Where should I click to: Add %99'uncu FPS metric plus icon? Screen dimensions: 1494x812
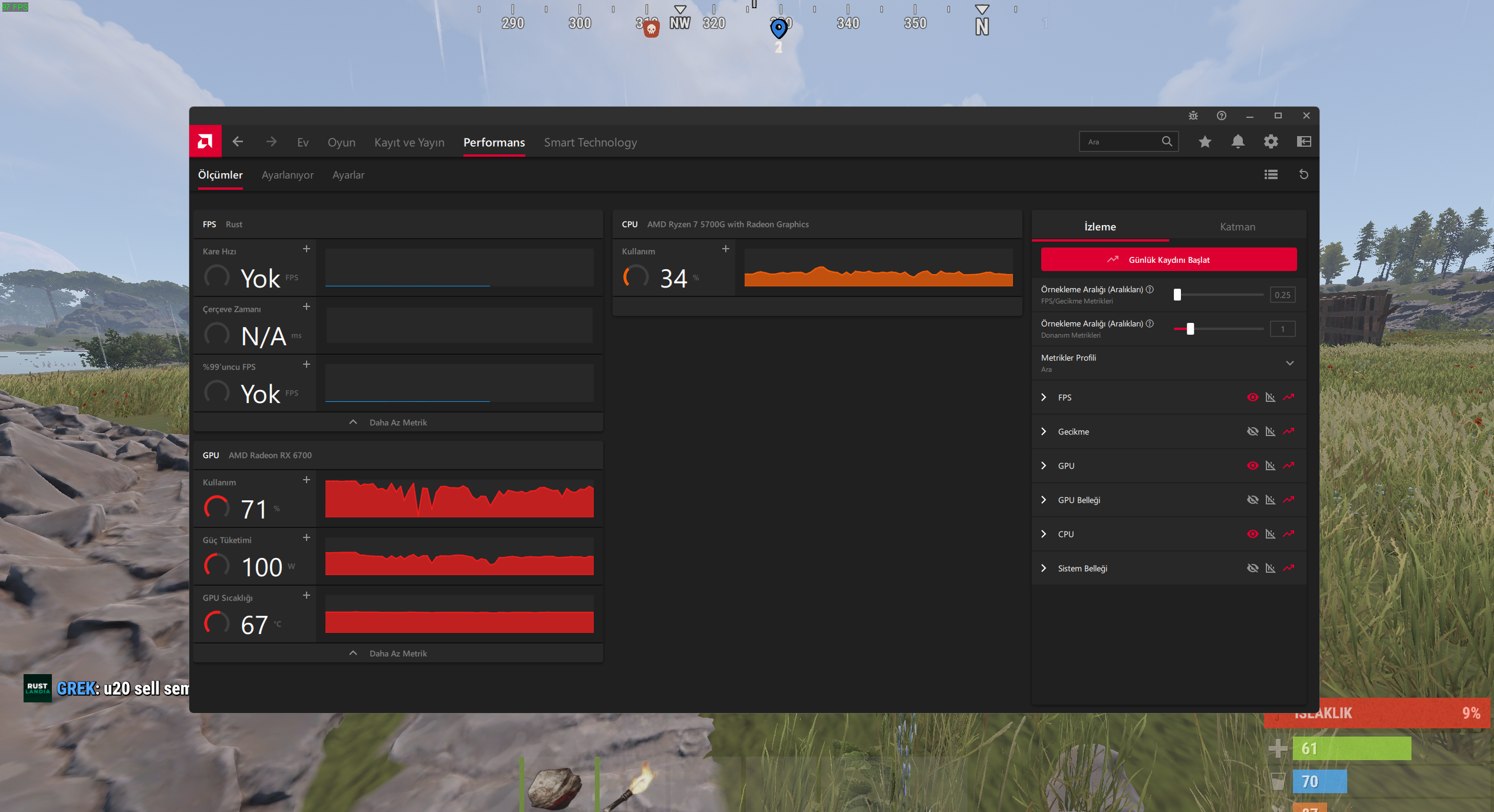[x=307, y=365]
